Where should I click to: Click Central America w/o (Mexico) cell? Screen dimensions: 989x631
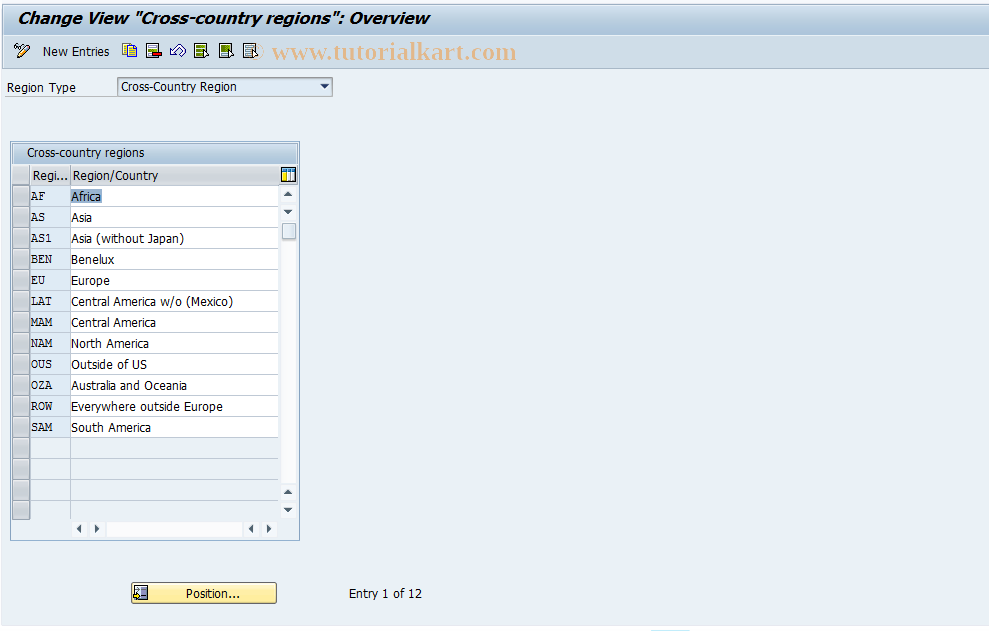coord(174,301)
